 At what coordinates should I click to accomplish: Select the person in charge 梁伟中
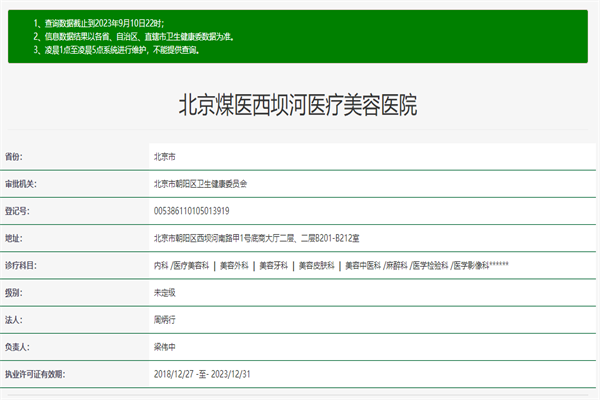pyautogui.click(x=165, y=347)
